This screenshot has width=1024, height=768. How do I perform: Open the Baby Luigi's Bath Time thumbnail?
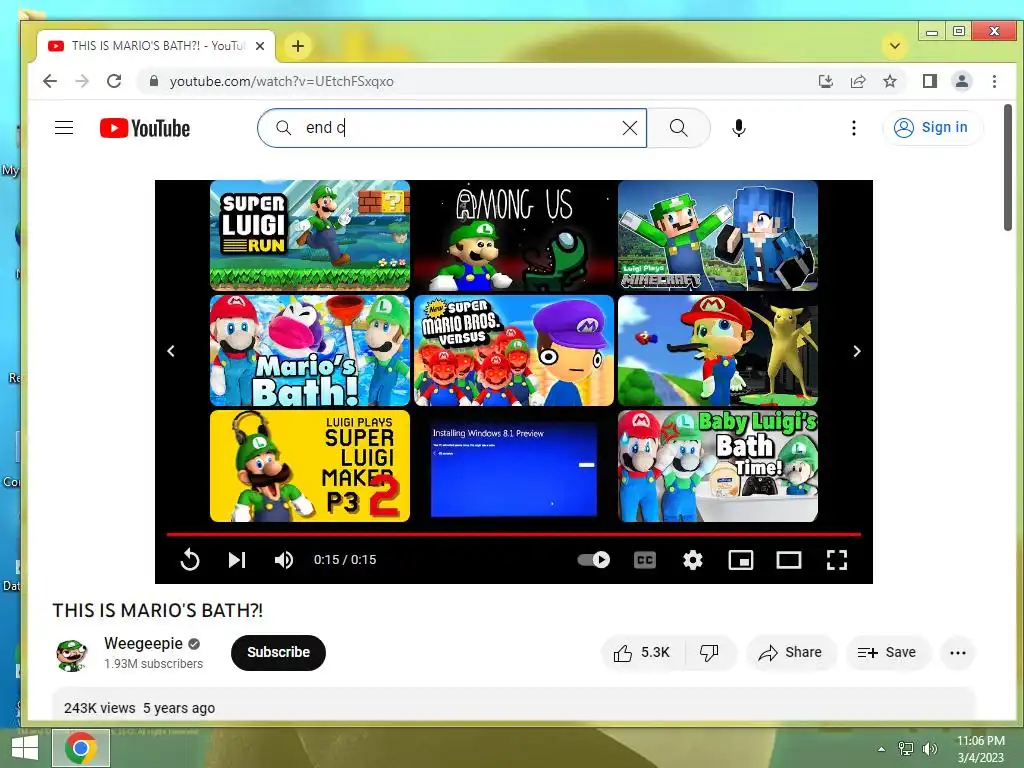pos(718,466)
